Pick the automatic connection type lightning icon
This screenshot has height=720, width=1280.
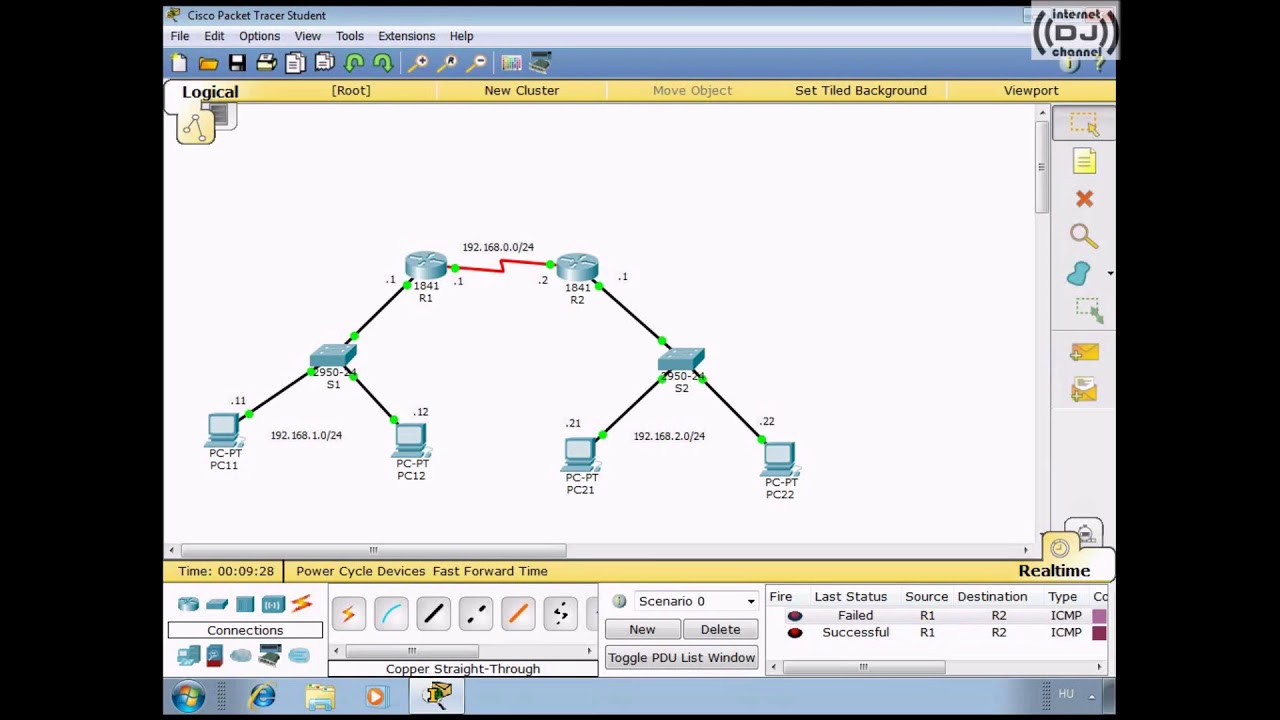click(x=348, y=613)
